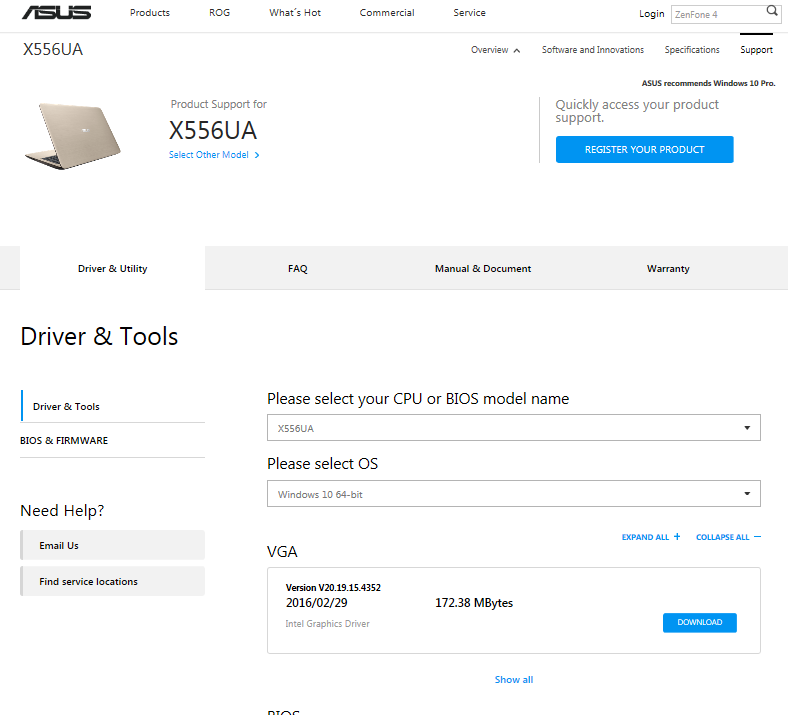Open the CPU or BIOS model dropdown
This screenshot has height=715, width=788.
pos(514,428)
